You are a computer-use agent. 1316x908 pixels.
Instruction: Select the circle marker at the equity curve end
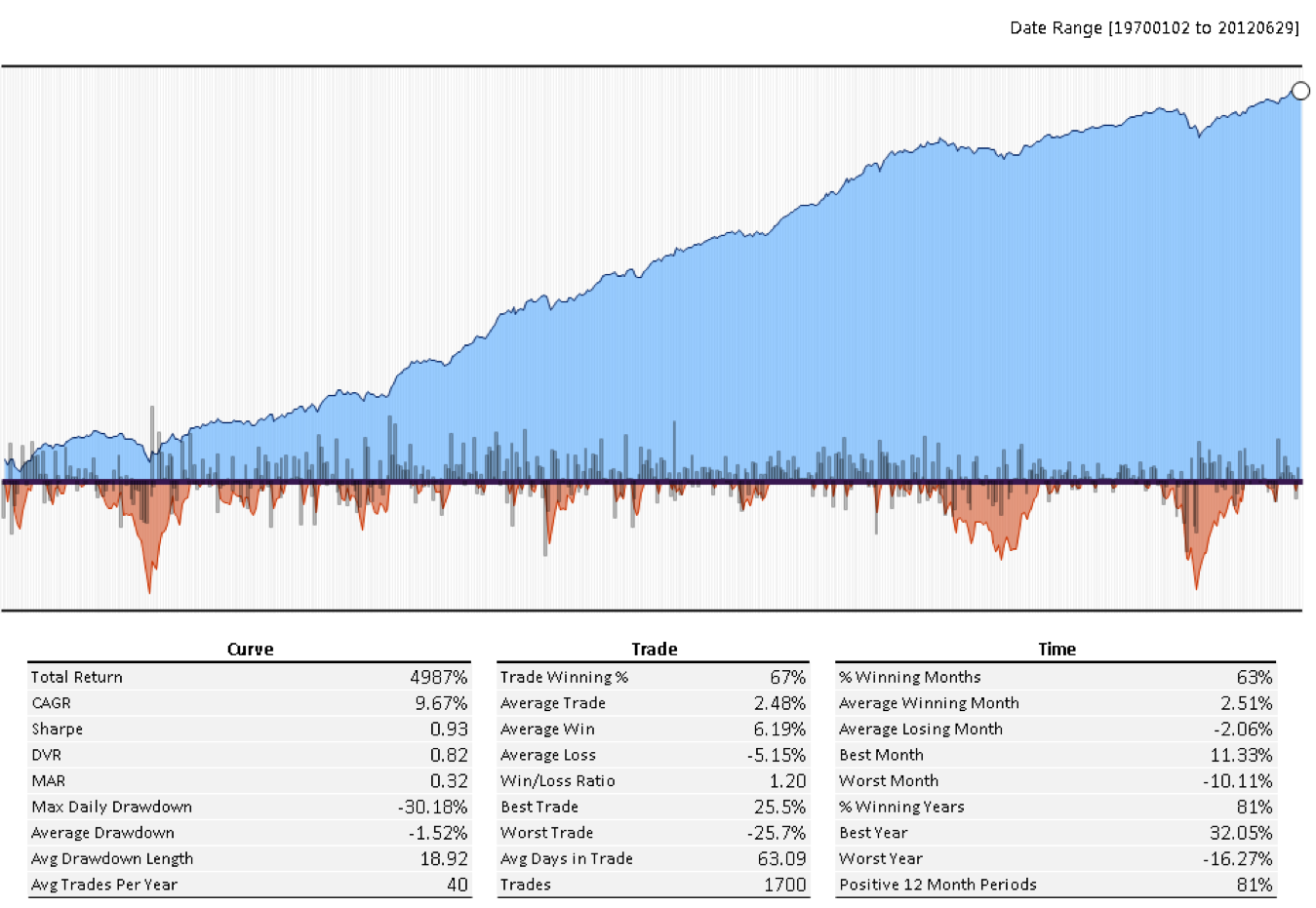1301,91
